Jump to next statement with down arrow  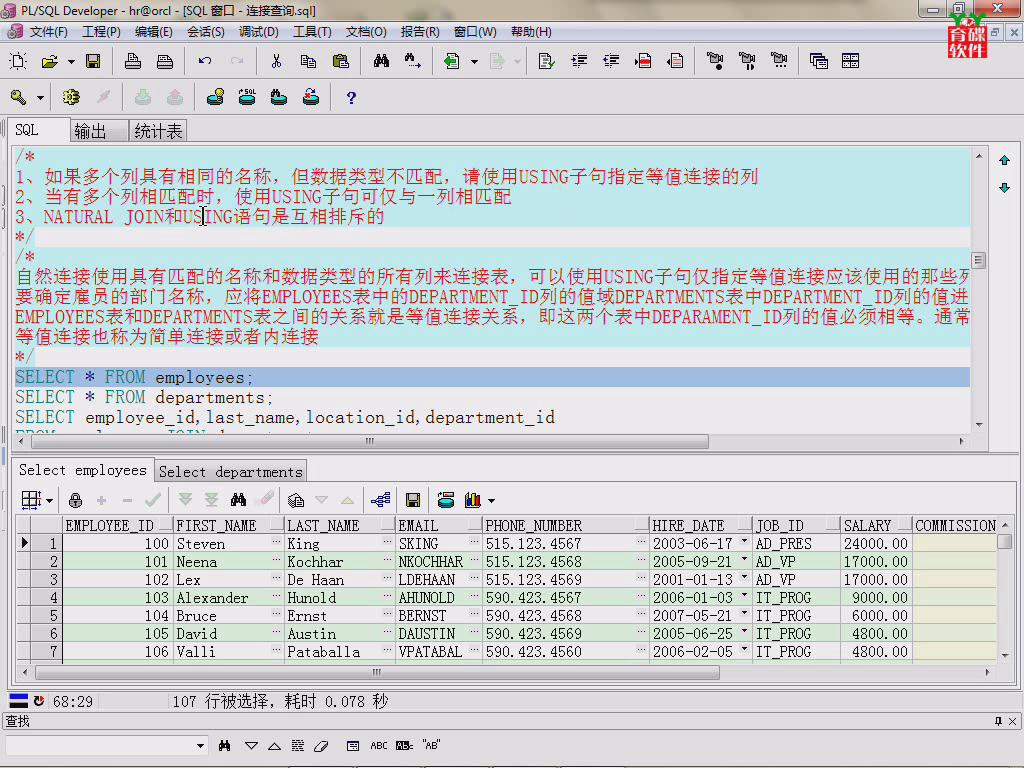pyautogui.click(x=1004, y=188)
